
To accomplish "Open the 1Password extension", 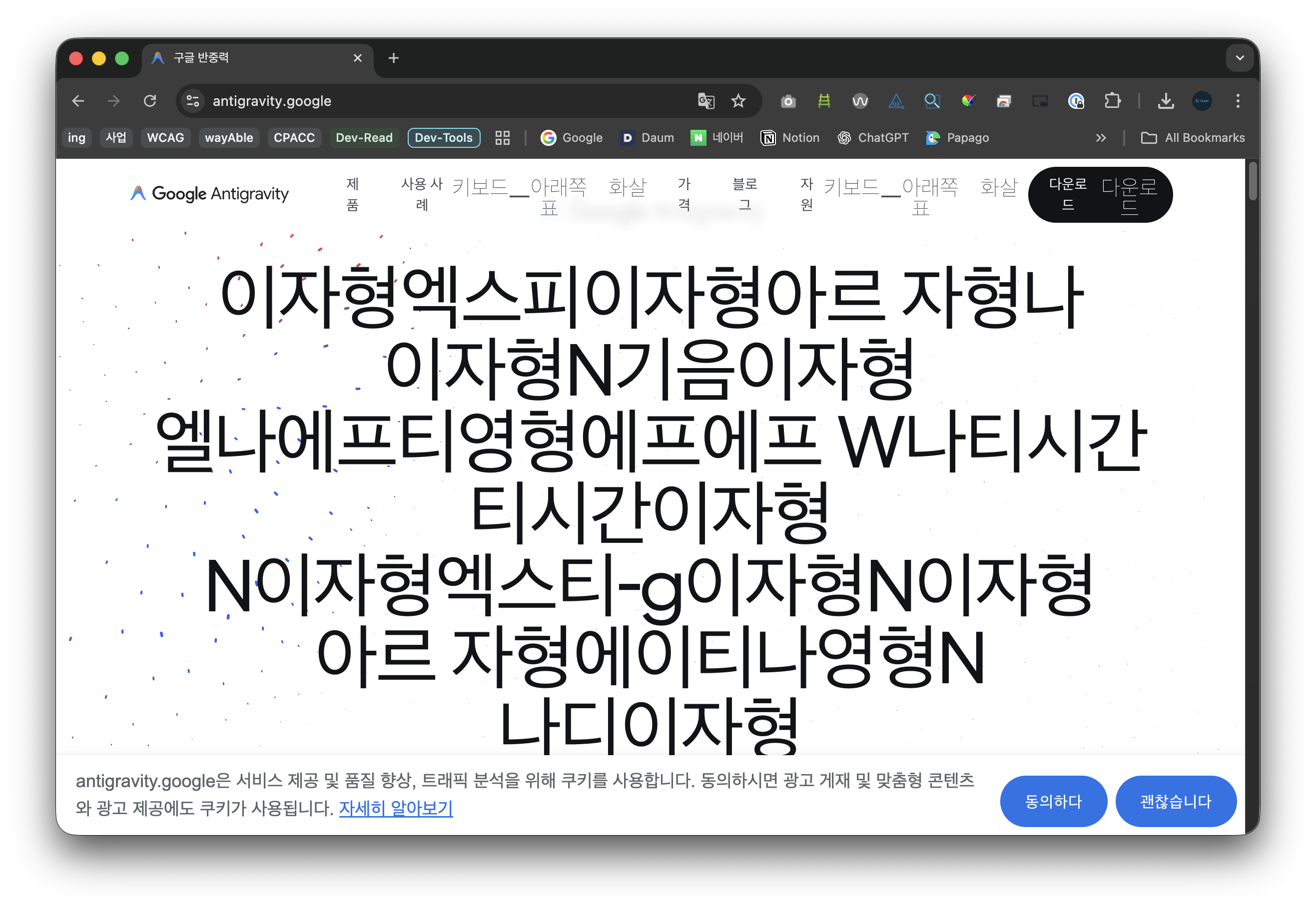I will click(1076, 101).
